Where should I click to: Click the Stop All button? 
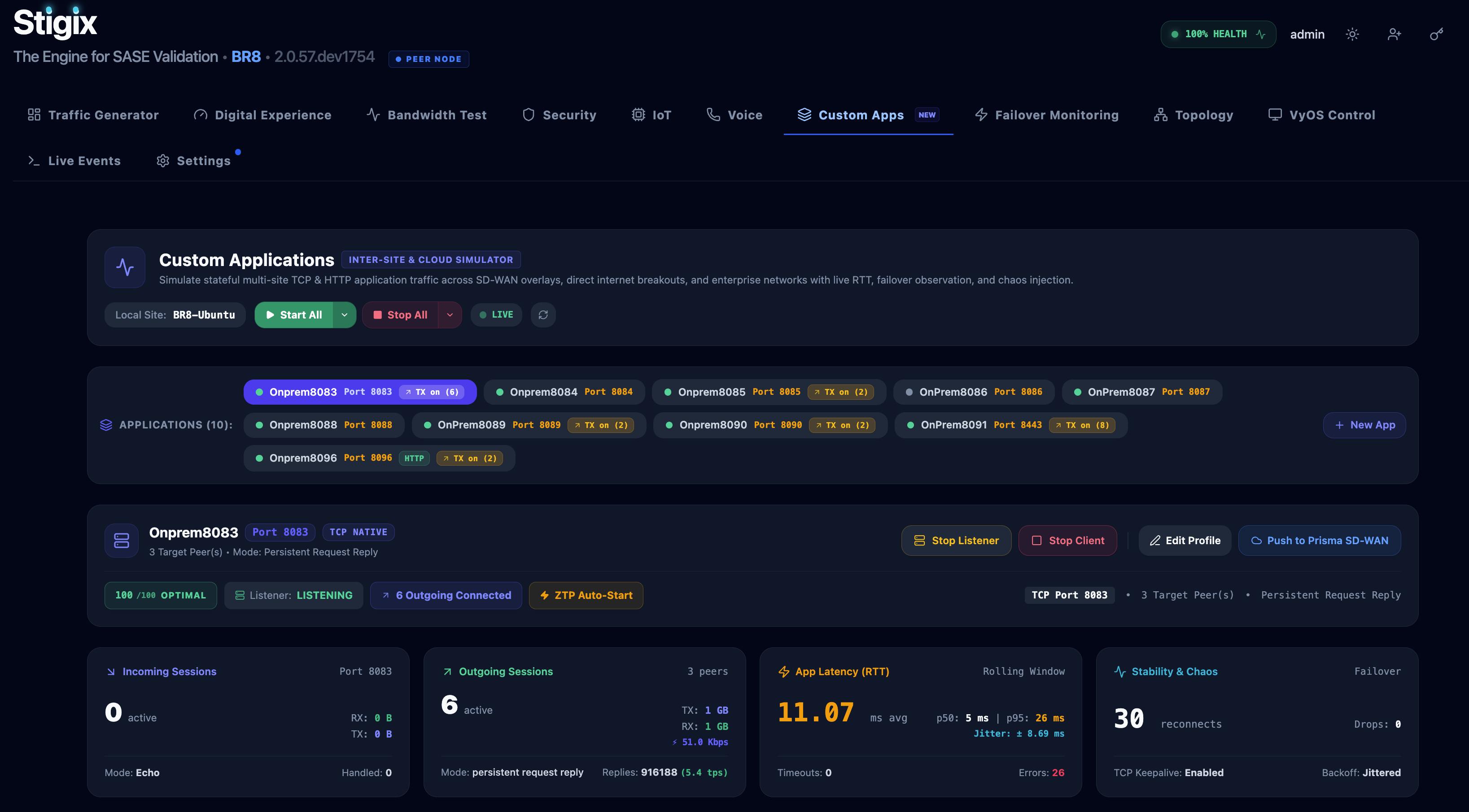coord(400,315)
